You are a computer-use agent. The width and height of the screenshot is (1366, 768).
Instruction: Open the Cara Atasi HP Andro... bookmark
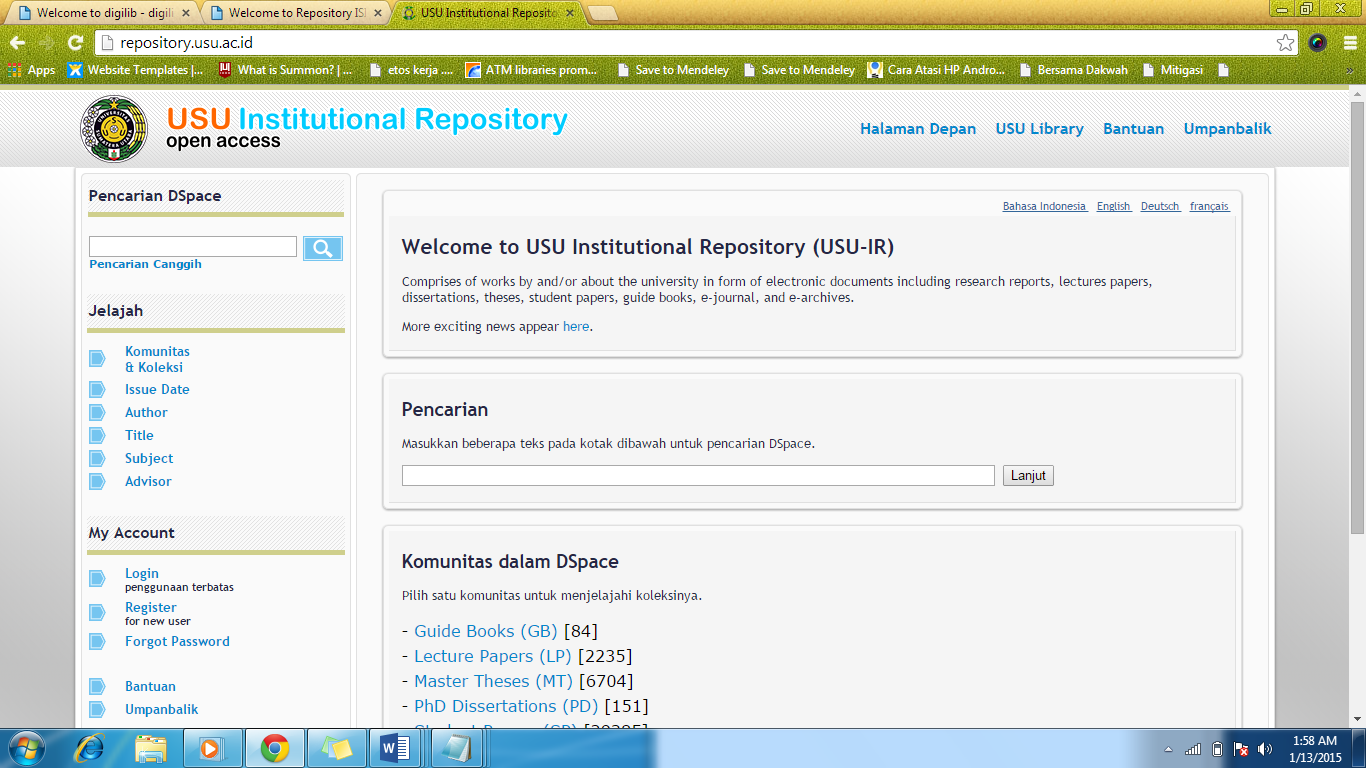937,70
